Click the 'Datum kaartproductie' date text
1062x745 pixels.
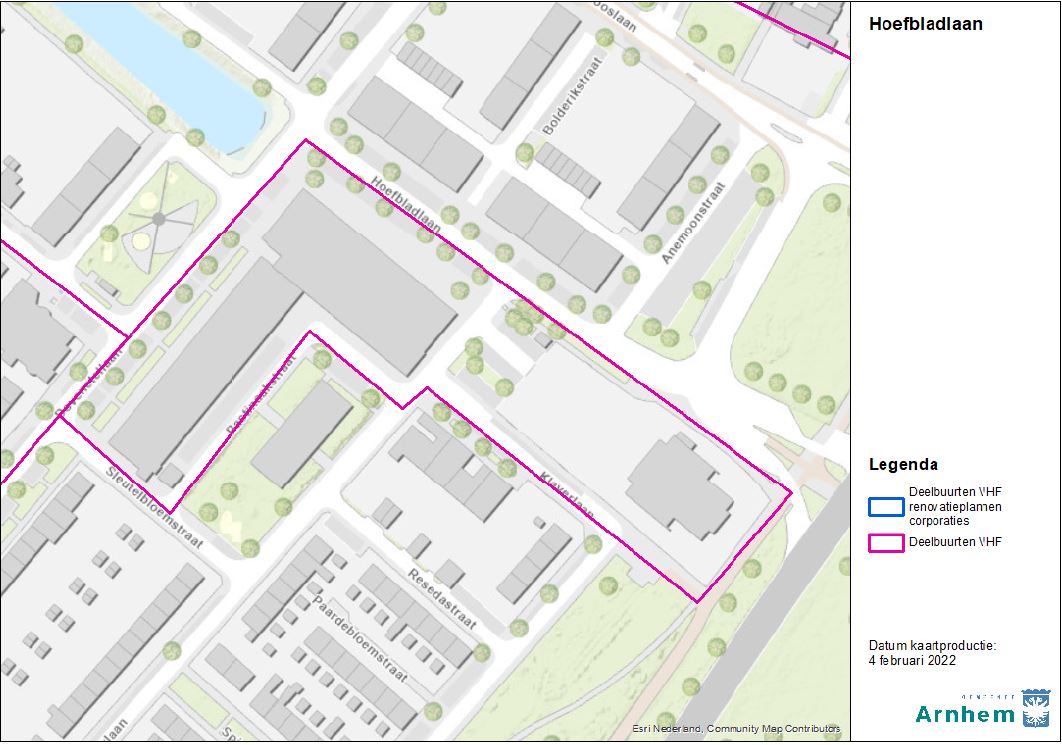point(932,653)
